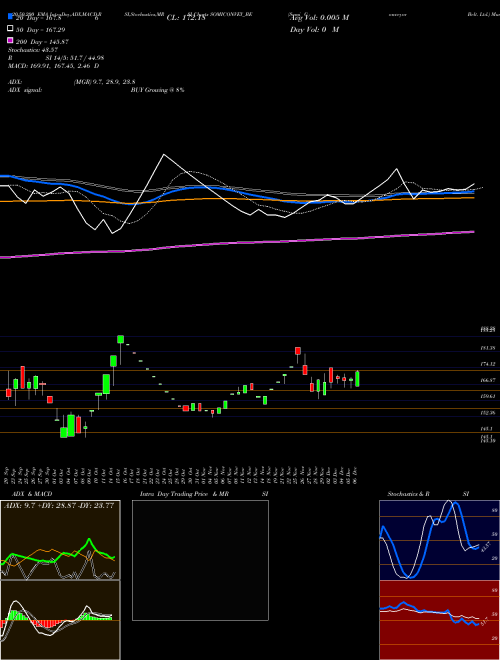Click the 'Stochastics & R SI' panel title

click(x=428, y=494)
